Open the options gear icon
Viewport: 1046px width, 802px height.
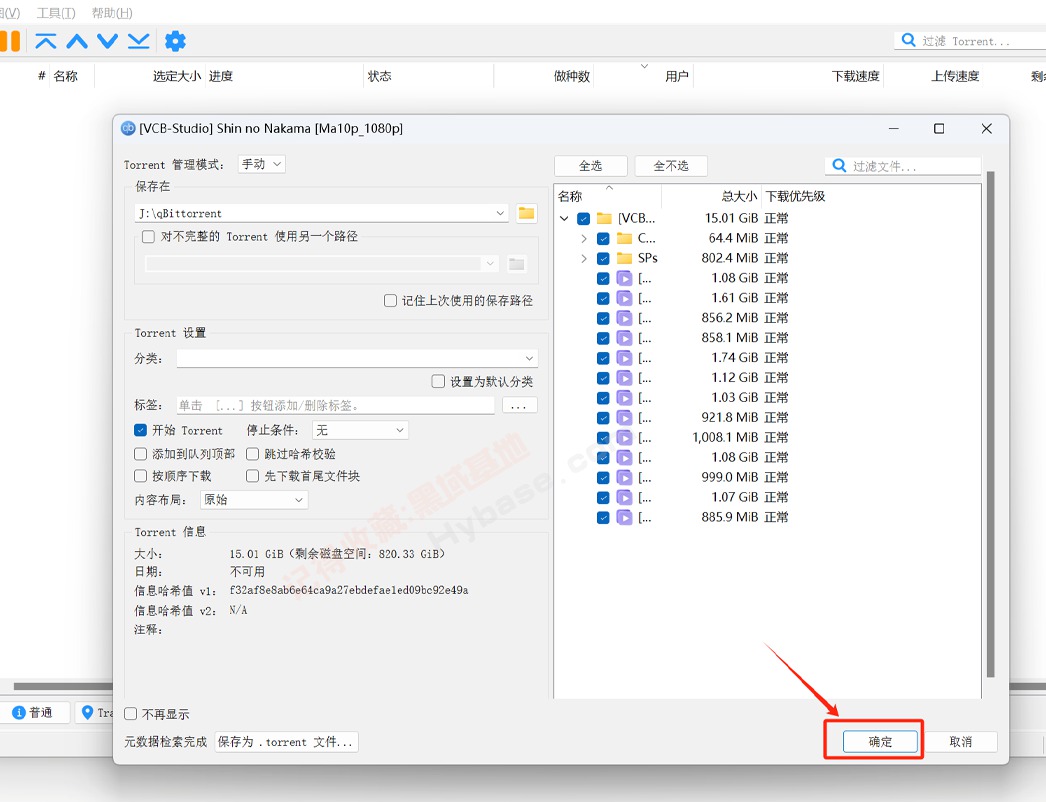174,40
